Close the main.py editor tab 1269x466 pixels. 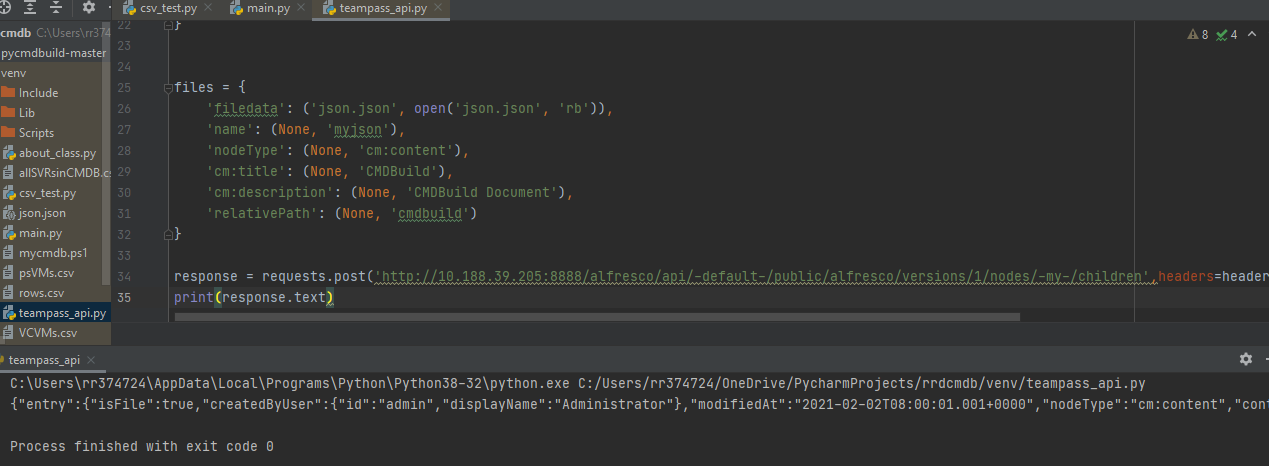click(301, 9)
